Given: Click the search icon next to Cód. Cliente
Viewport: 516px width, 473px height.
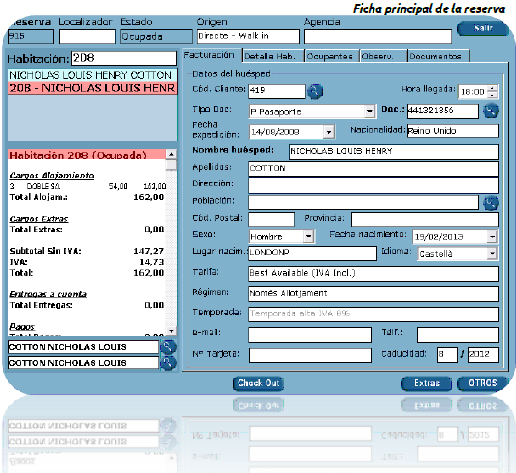Looking at the screenshot, I should [x=315, y=91].
